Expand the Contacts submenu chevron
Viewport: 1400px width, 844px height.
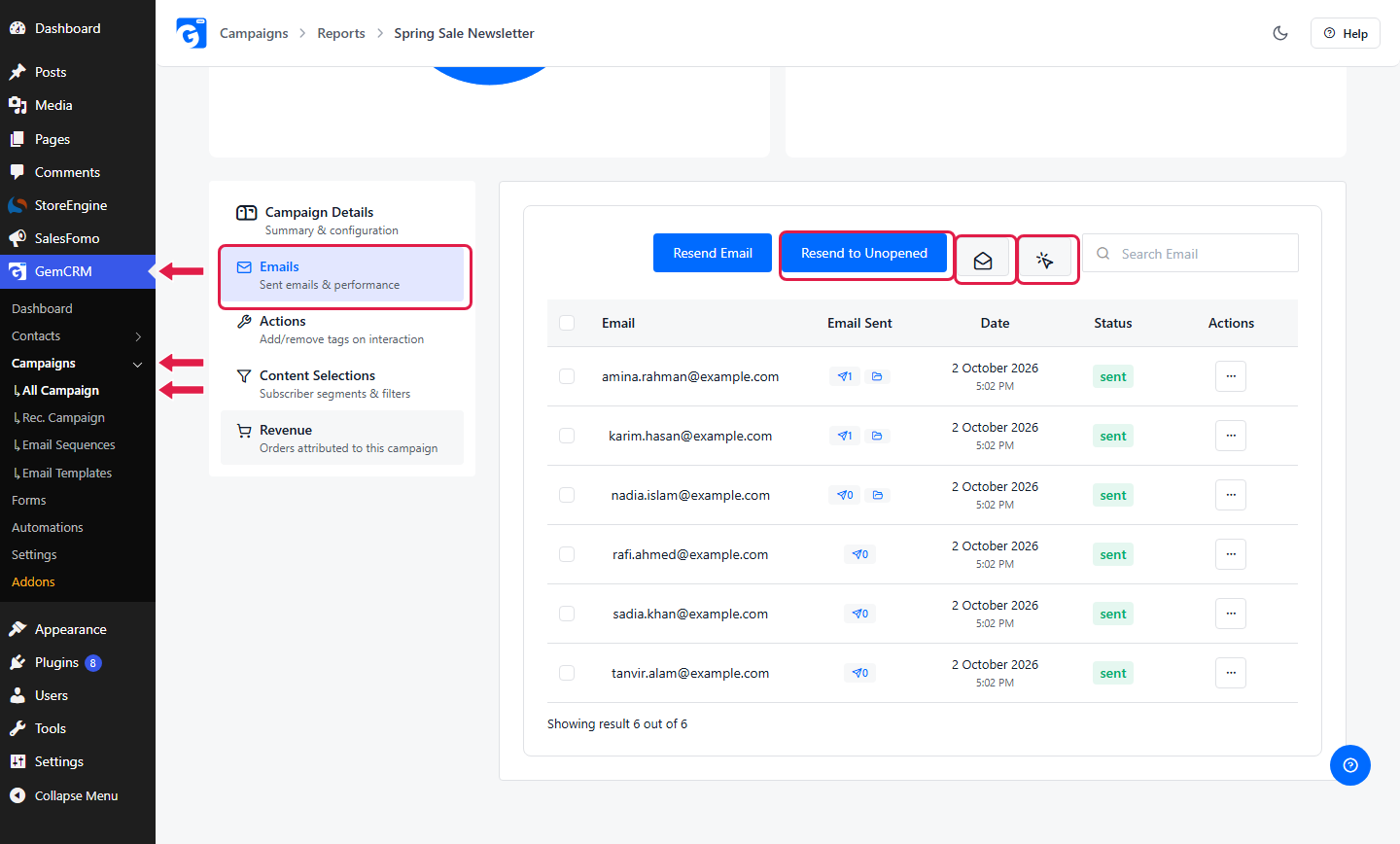(138, 336)
